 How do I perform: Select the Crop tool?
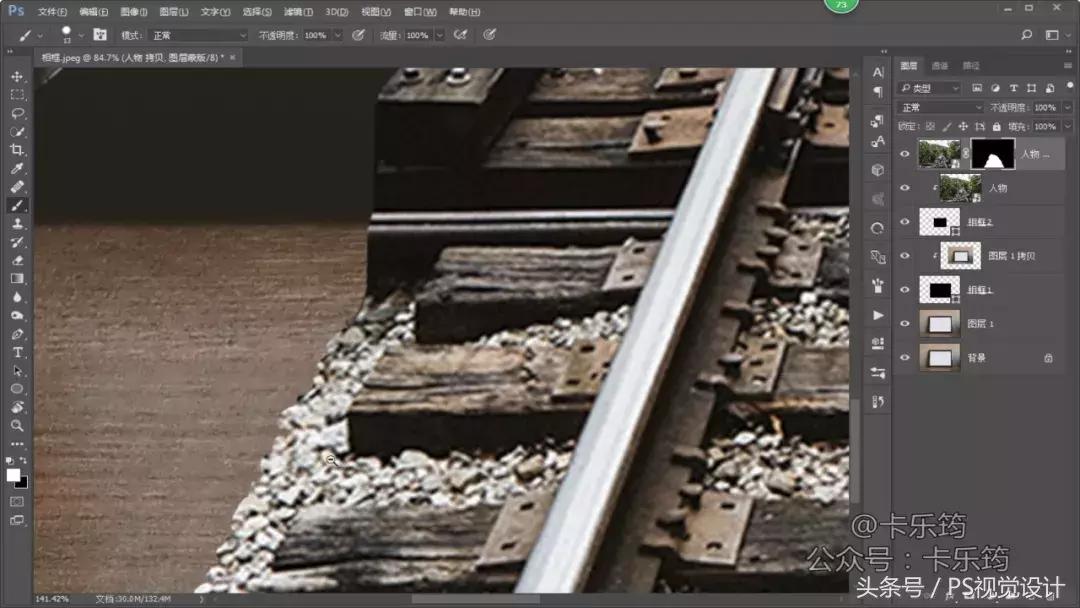click(x=17, y=150)
